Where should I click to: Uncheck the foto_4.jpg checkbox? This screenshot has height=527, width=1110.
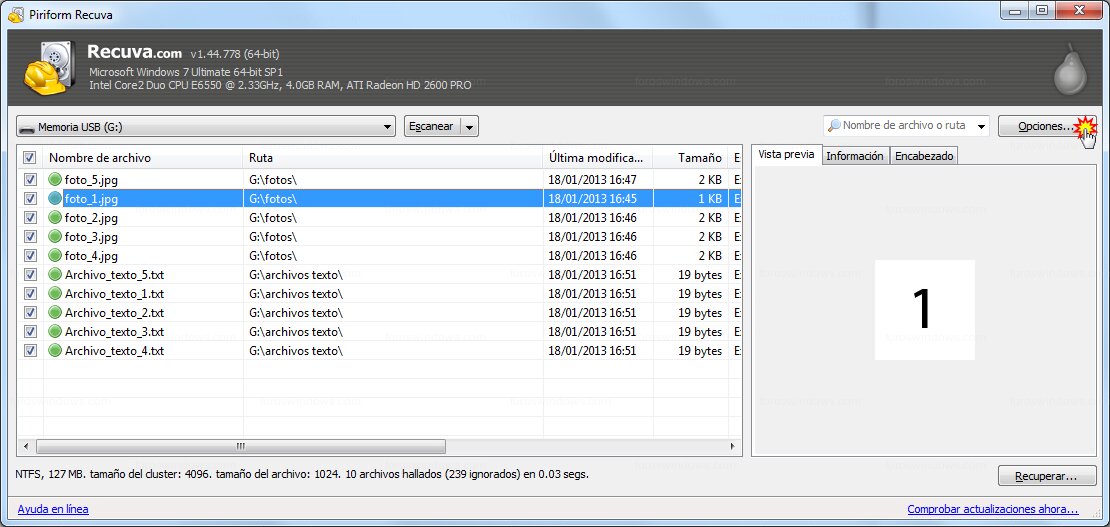click(x=30, y=256)
